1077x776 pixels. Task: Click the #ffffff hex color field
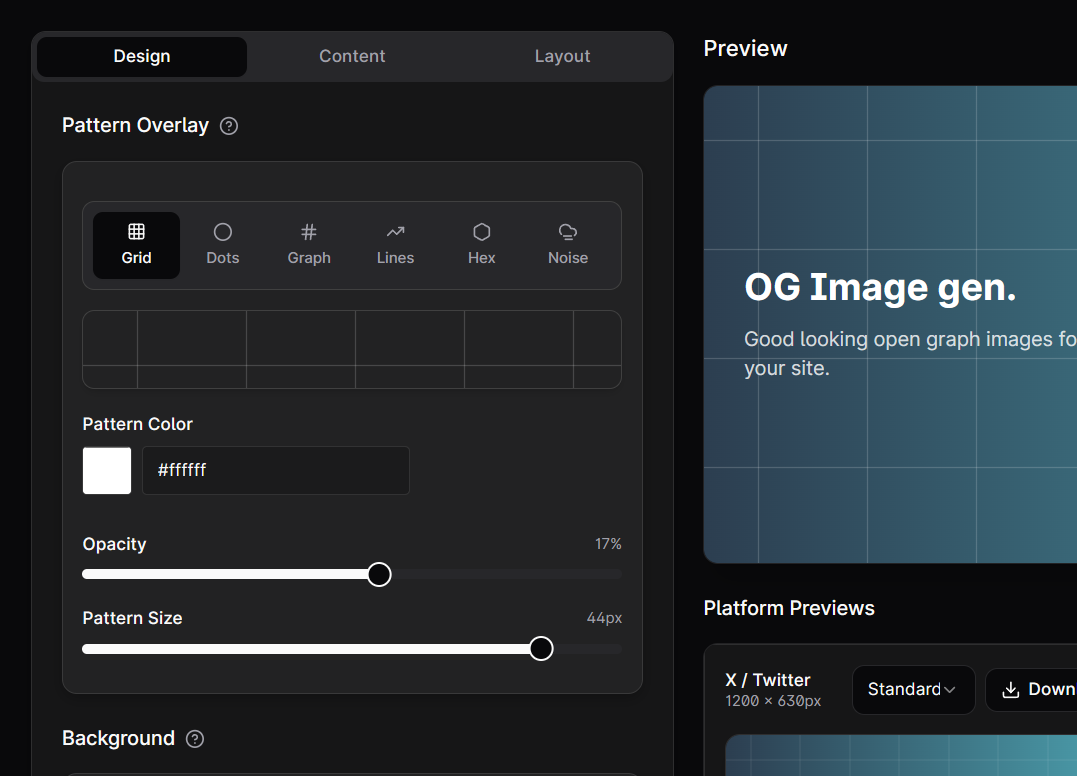coord(275,470)
